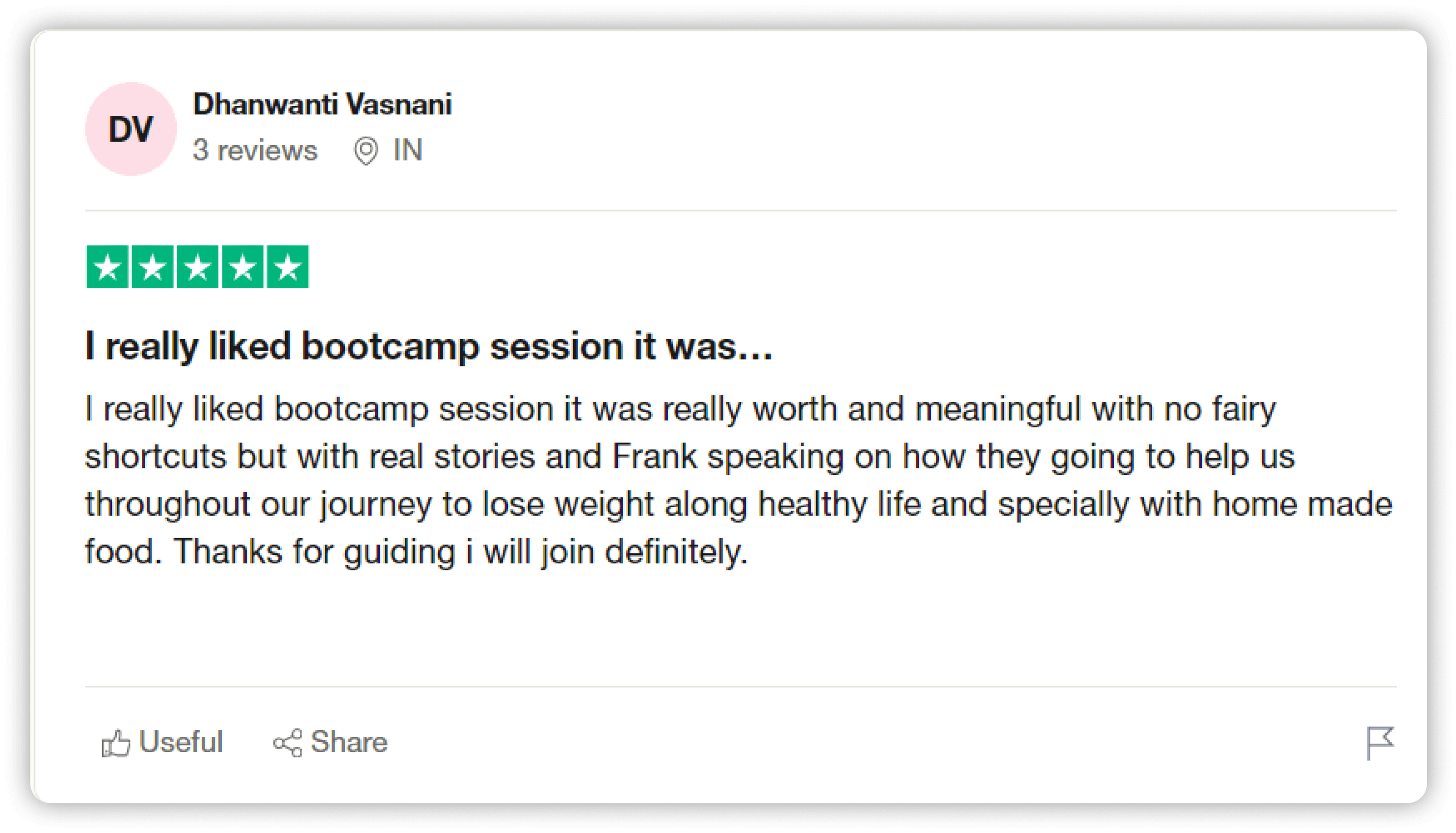Select the third green rating star
The height and width of the screenshot is (833, 1456).
point(197,267)
